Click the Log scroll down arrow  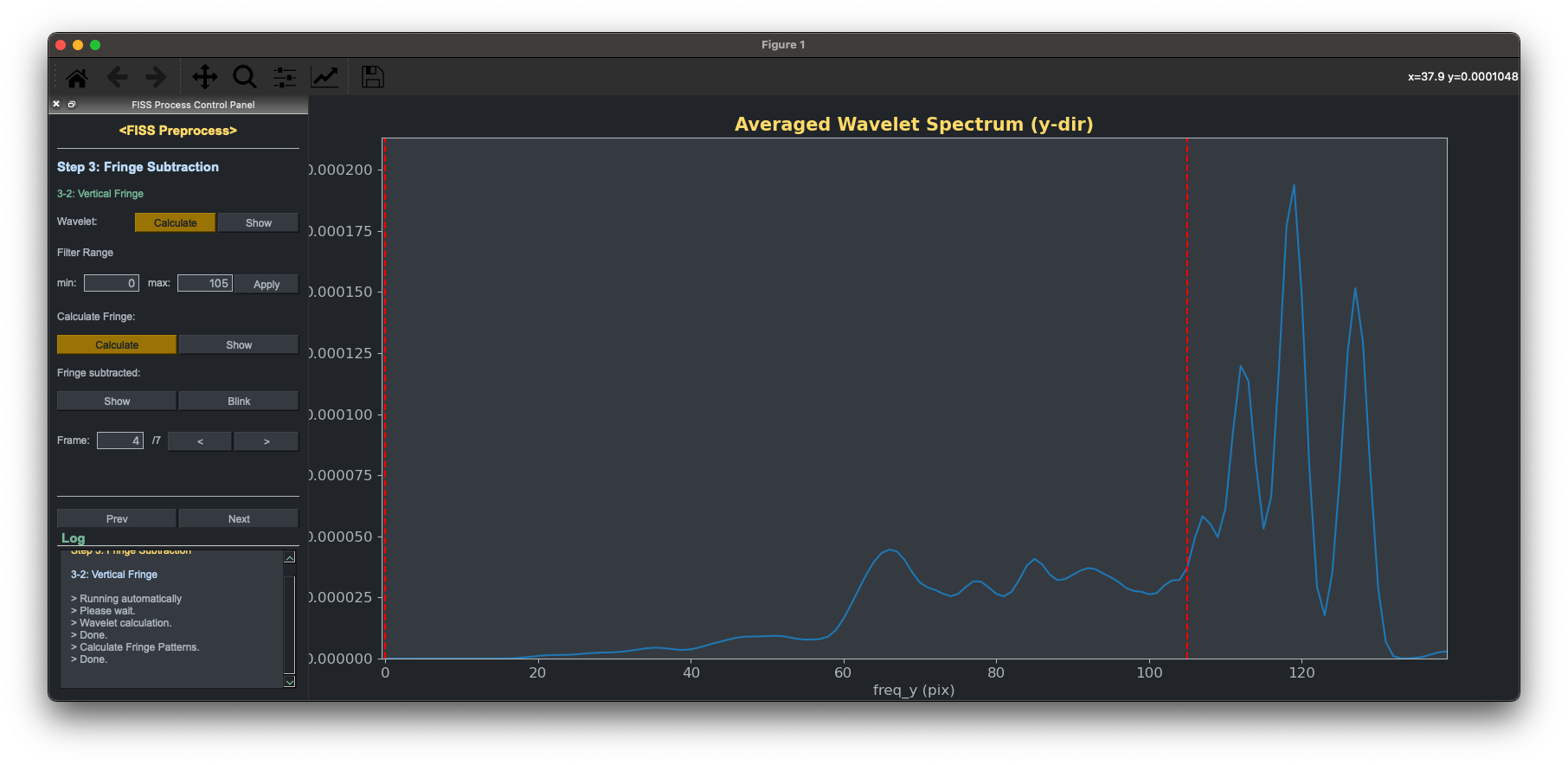point(290,682)
